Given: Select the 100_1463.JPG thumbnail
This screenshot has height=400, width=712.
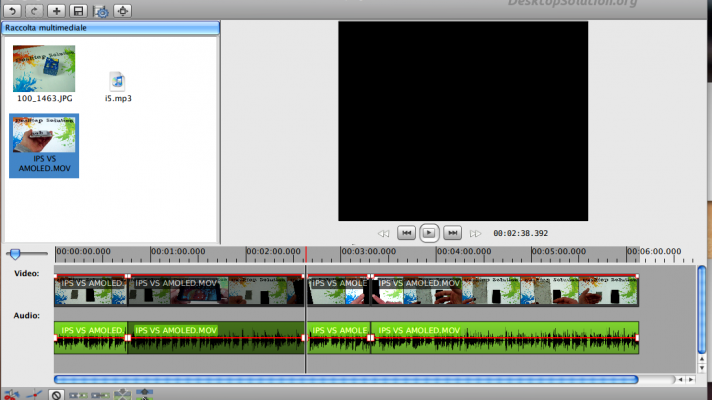Looking at the screenshot, I should pos(44,69).
